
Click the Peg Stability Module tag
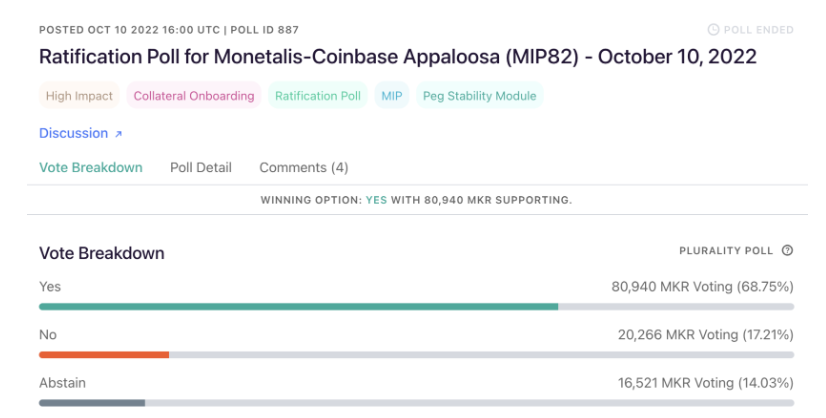pyautogui.click(x=479, y=96)
